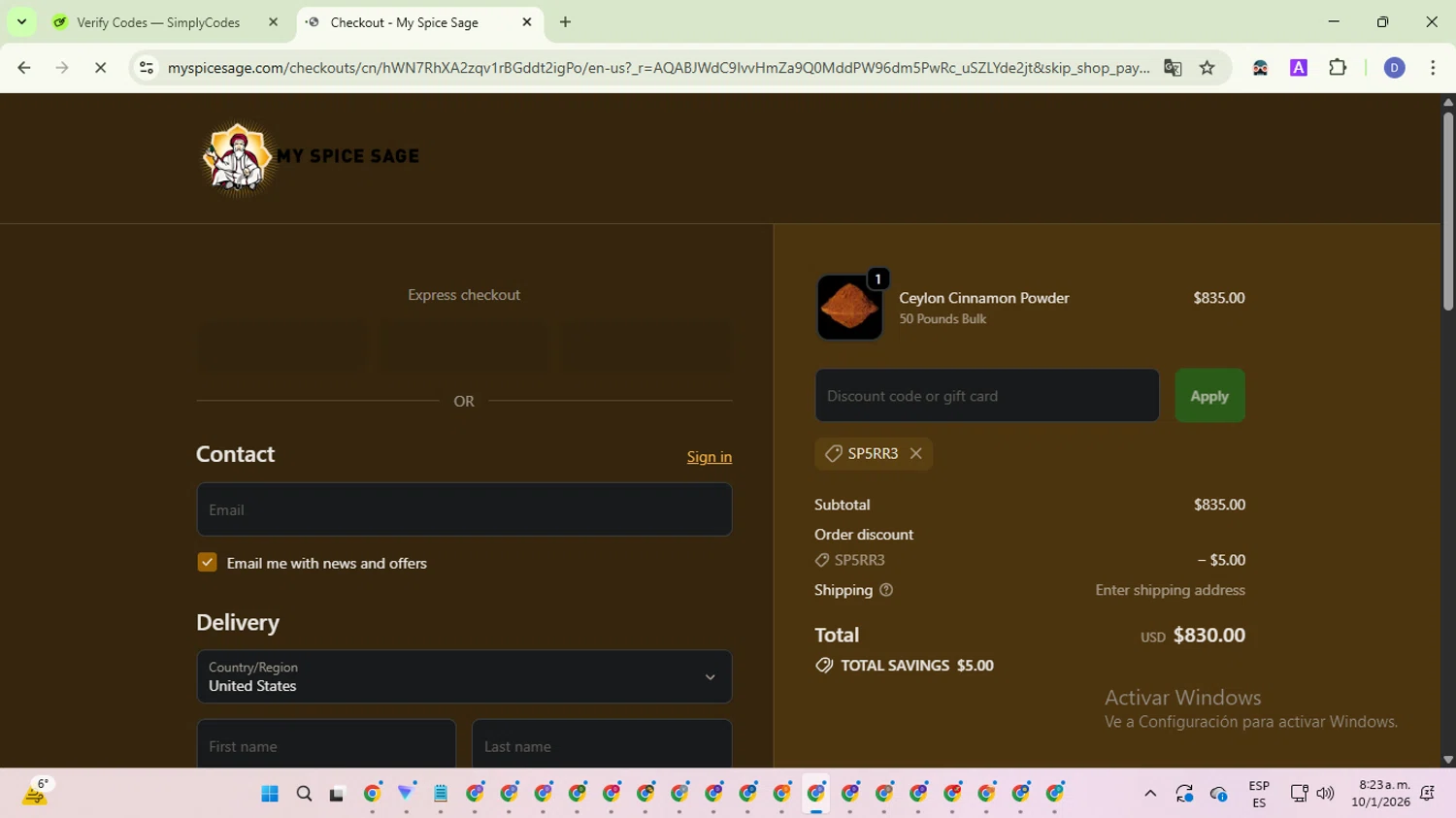Go back to the previous page
The image size is (1456, 818).
(x=24, y=67)
